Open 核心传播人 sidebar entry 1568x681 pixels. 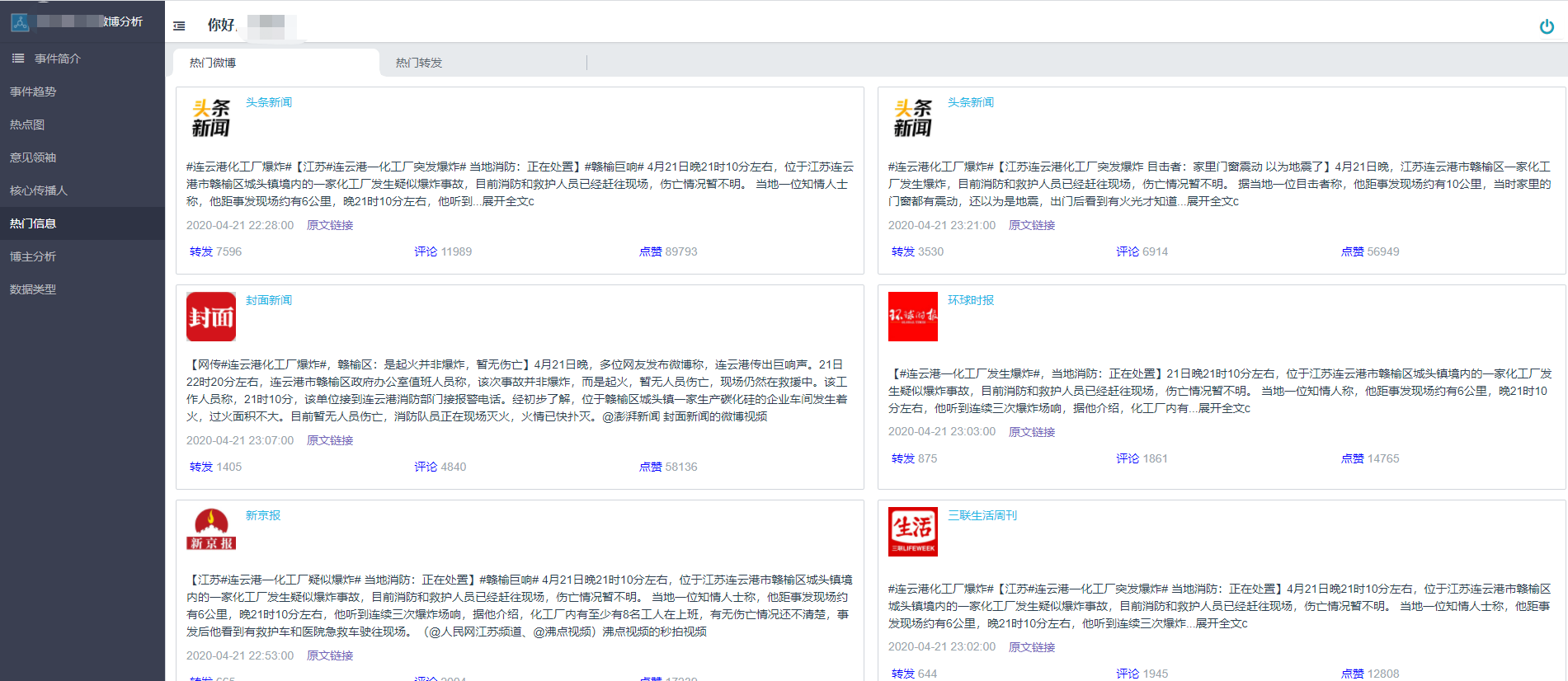point(39,190)
